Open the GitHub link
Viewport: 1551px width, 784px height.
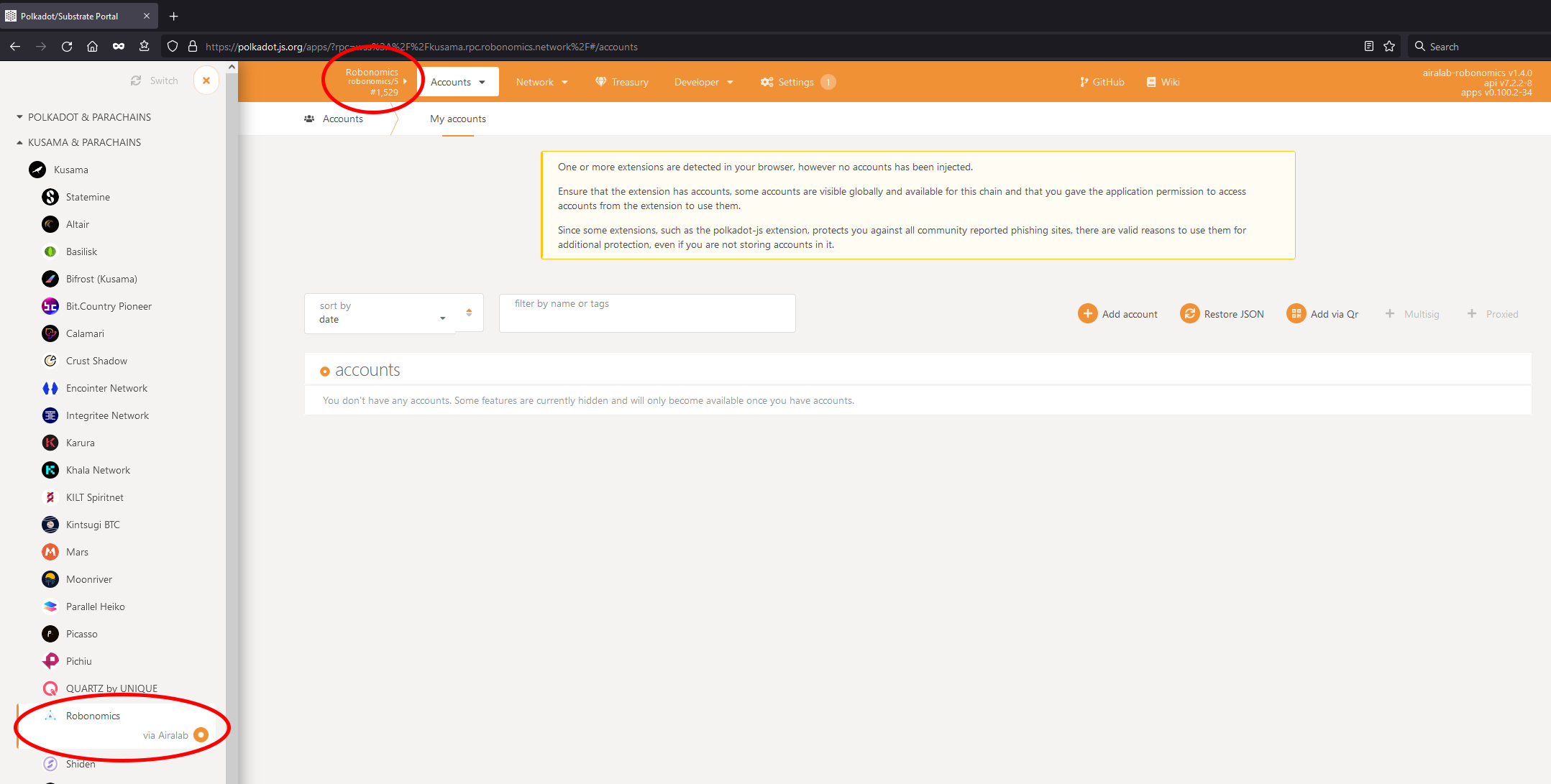coord(1102,82)
